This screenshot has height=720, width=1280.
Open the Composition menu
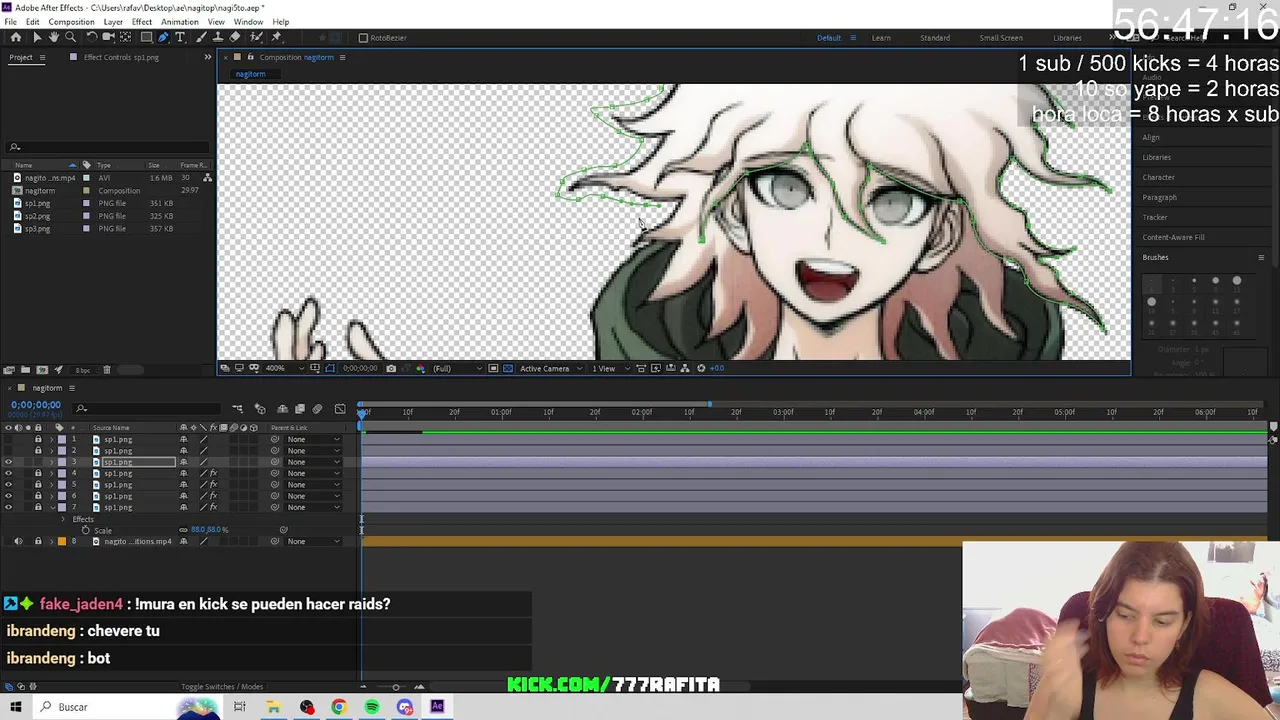pyautogui.click(x=71, y=22)
